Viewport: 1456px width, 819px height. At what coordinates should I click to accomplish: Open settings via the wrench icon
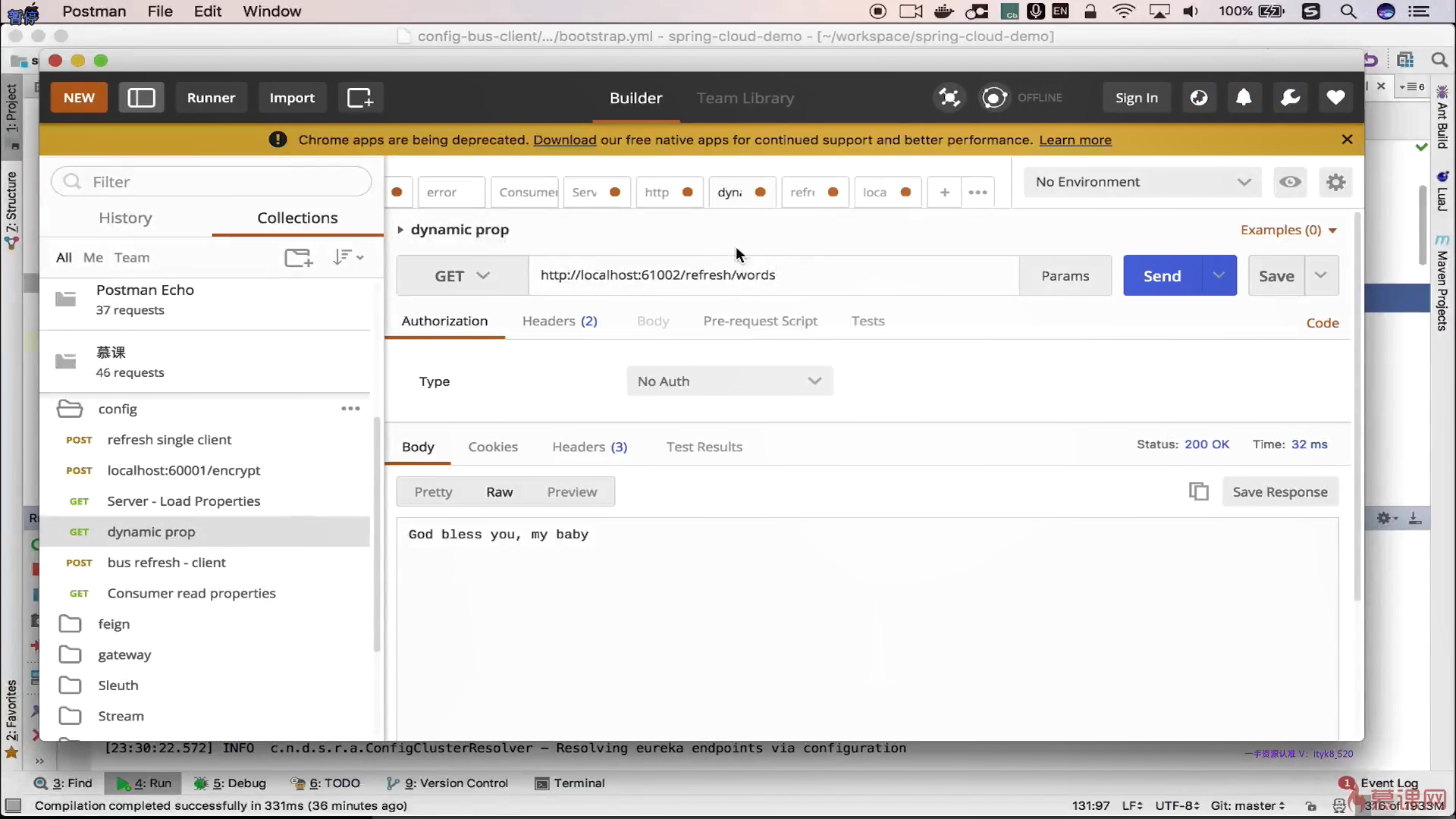(x=1290, y=98)
